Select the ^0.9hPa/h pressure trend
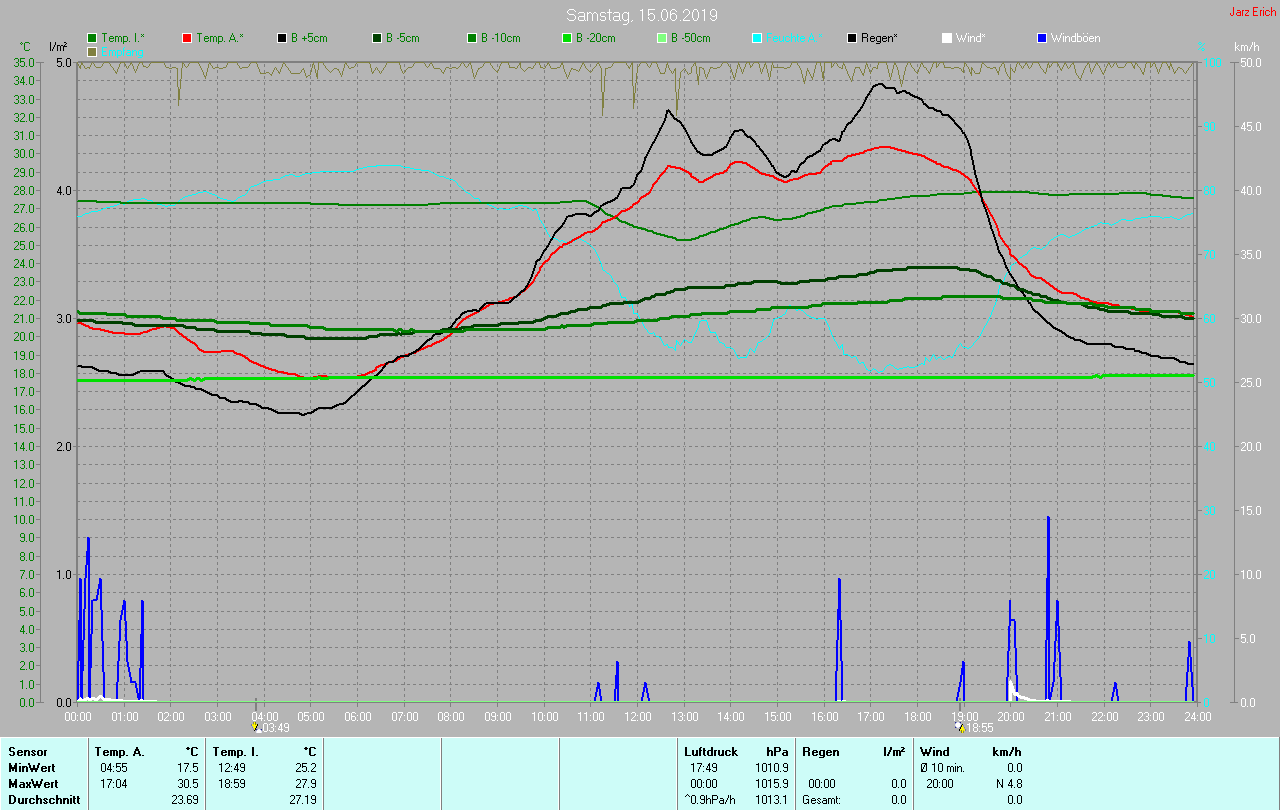The image size is (1280, 810). tap(711, 800)
